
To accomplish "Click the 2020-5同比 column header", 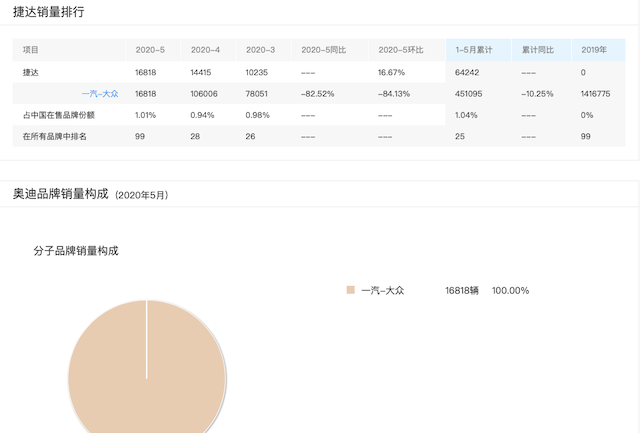I will point(329,50).
